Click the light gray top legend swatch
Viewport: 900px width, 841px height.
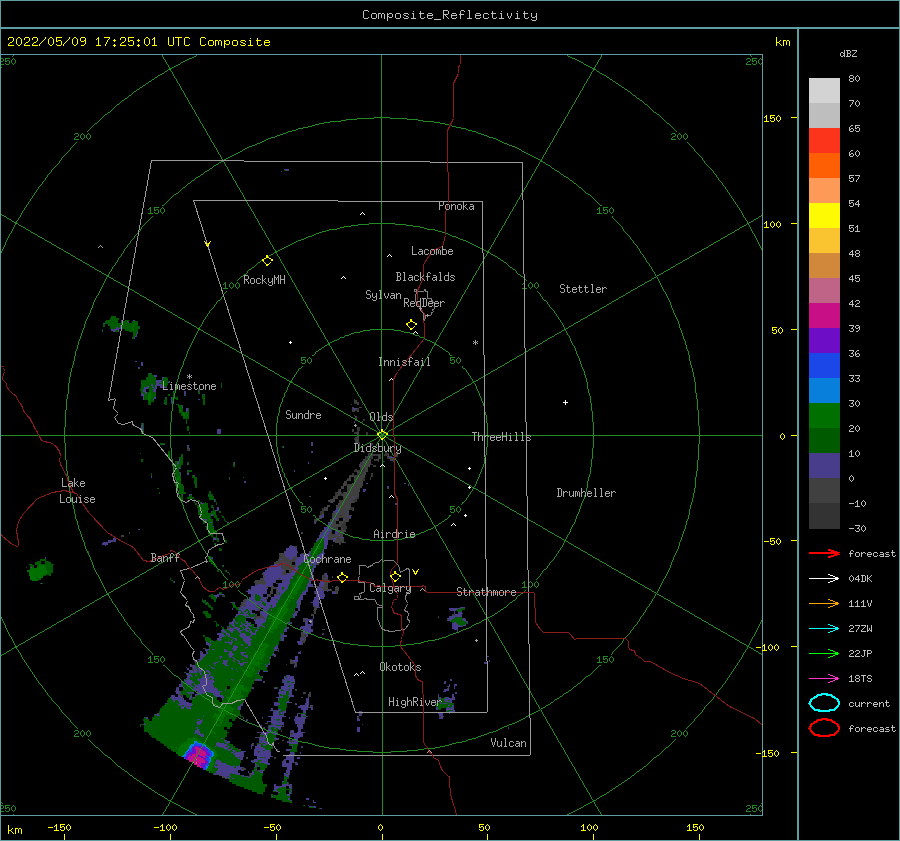824,91
